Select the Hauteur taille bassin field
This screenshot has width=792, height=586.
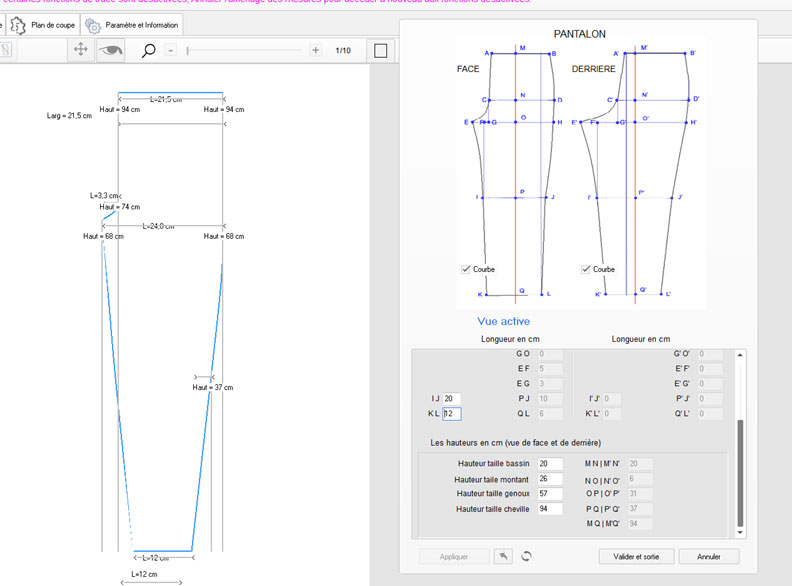(550, 463)
